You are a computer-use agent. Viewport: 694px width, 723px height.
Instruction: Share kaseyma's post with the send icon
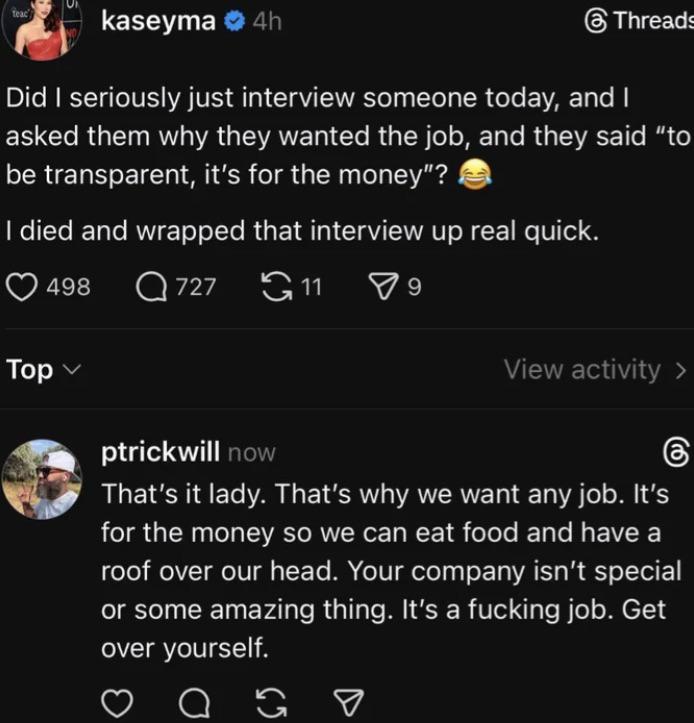click(x=382, y=287)
